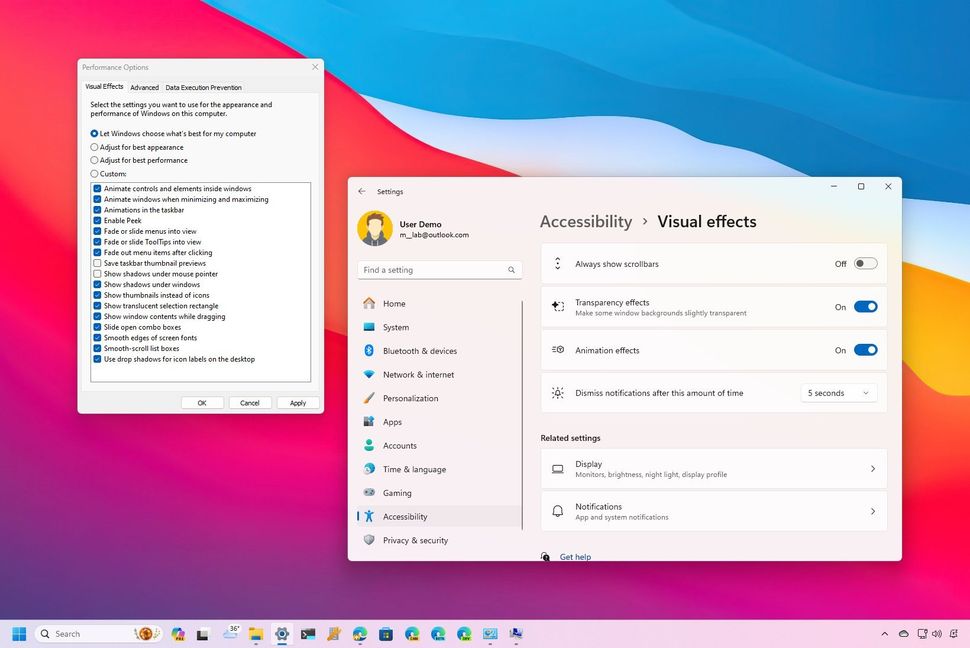Click the Apply button in Performance Options
Screen dimensions: 970x648
tap(297, 402)
